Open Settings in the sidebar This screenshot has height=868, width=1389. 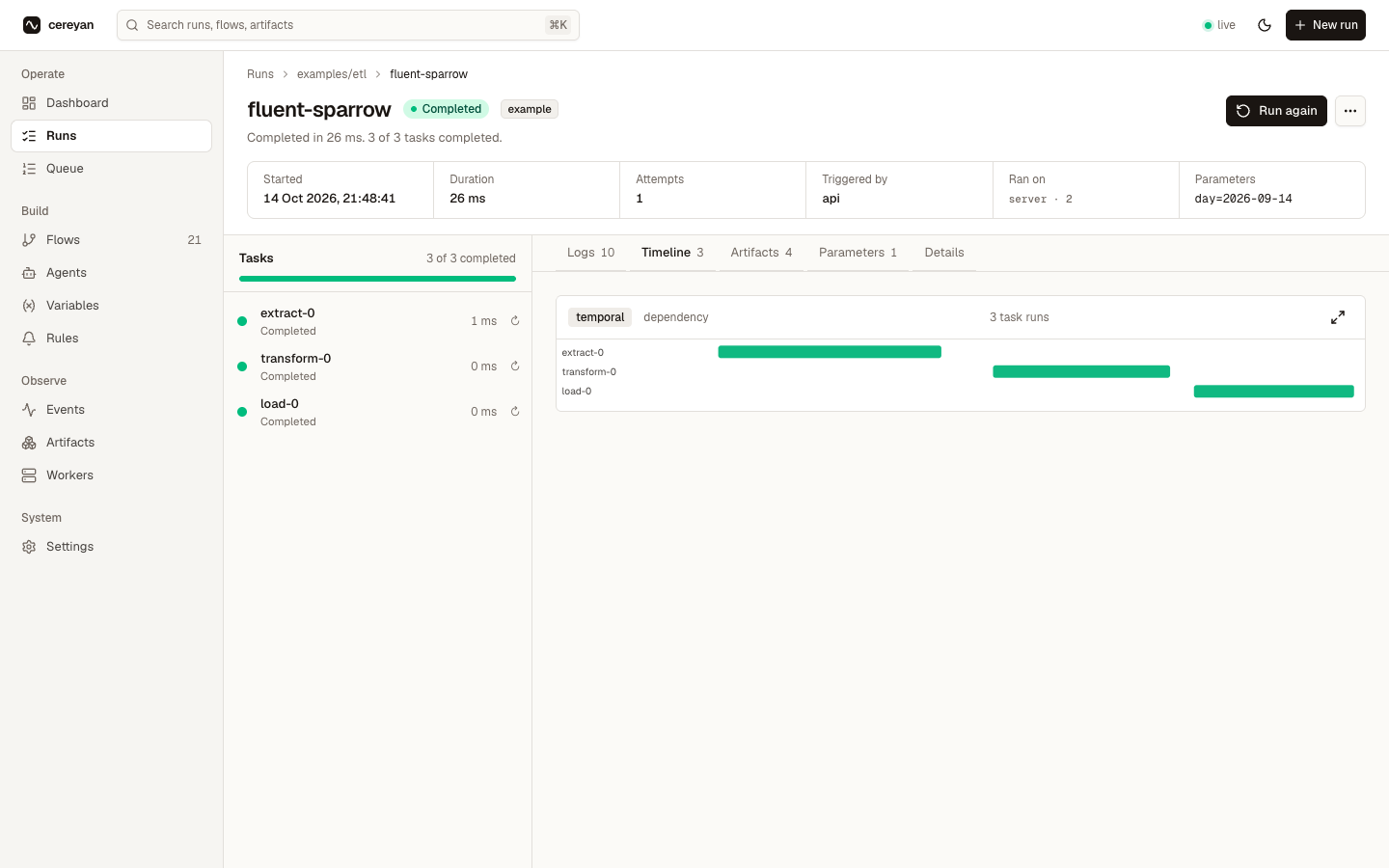click(x=111, y=547)
